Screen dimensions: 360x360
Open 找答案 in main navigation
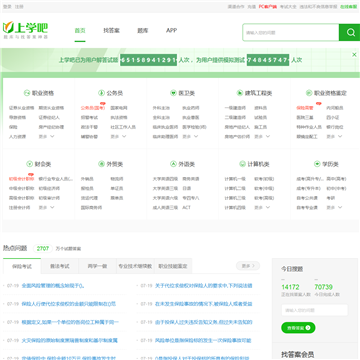tap(111, 30)
